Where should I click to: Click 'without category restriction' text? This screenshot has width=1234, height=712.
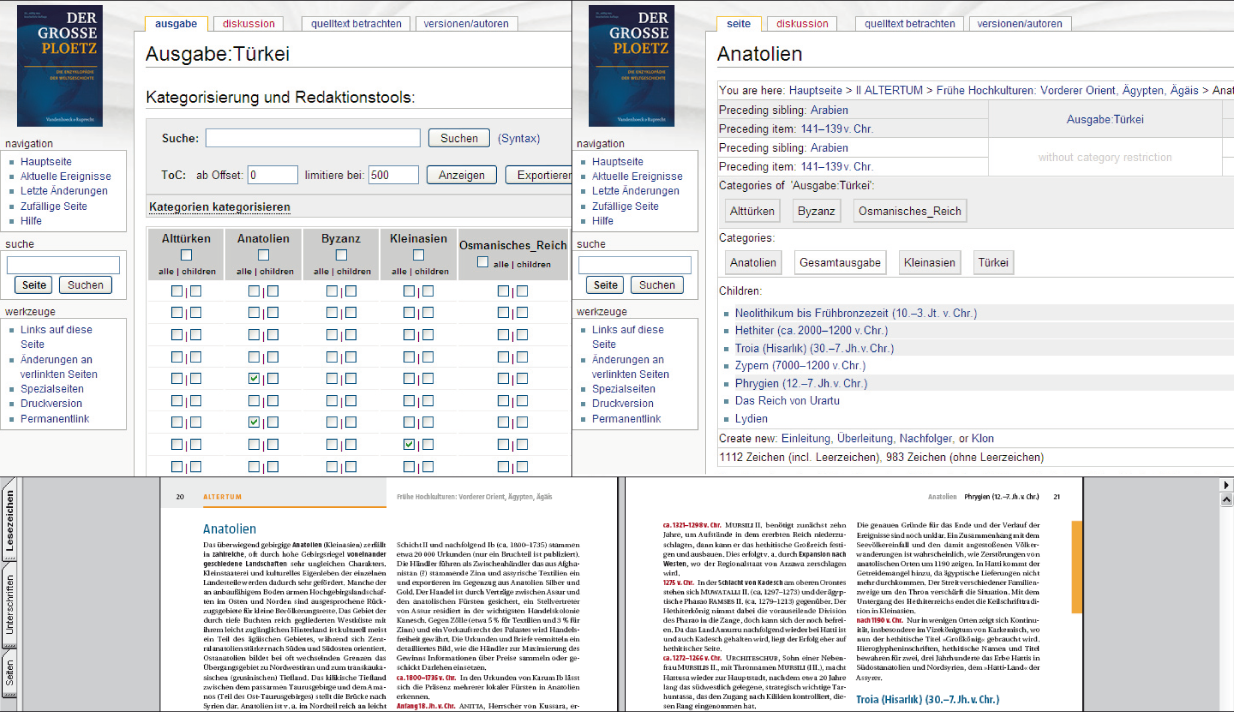click(1104, 157)
